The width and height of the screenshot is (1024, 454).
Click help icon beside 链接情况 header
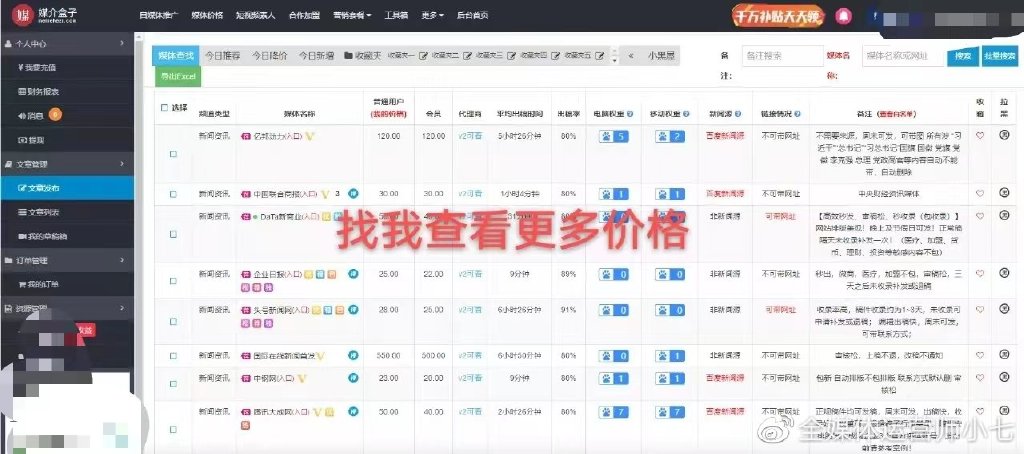(798, 114)
